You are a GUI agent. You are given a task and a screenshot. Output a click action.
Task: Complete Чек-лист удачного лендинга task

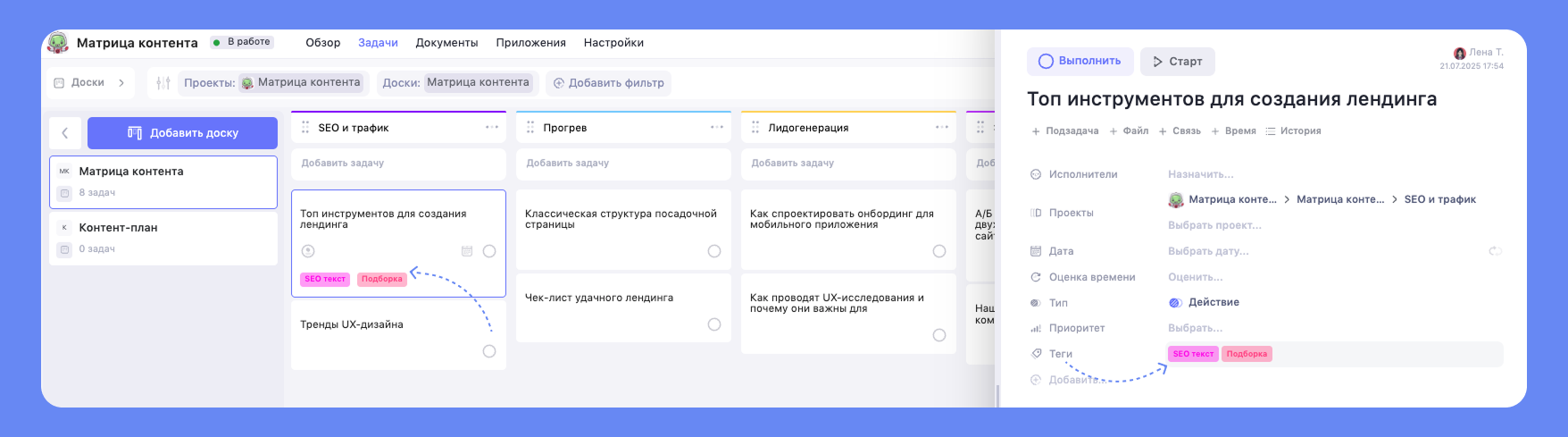(x=714, y=324)
